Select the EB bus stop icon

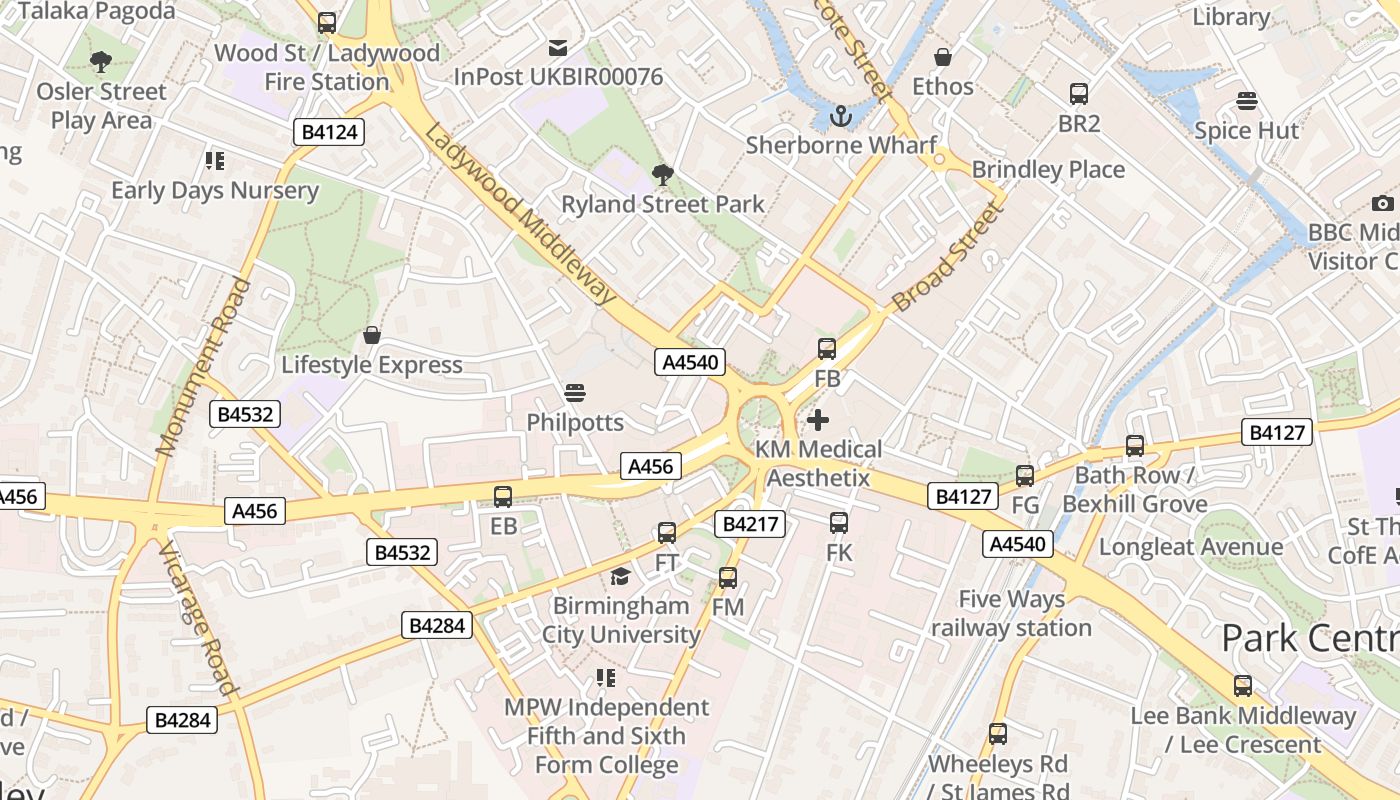pyautogui.click(x=503, y=496)
